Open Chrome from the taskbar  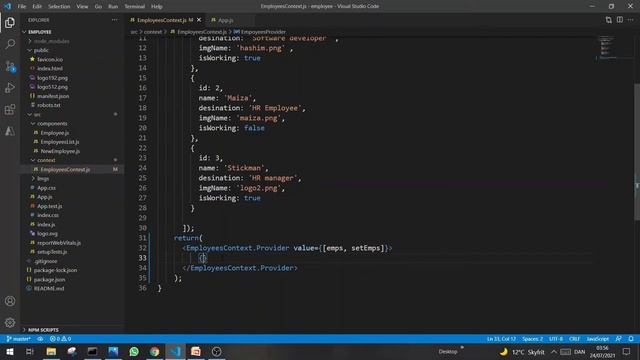(155, 351)
